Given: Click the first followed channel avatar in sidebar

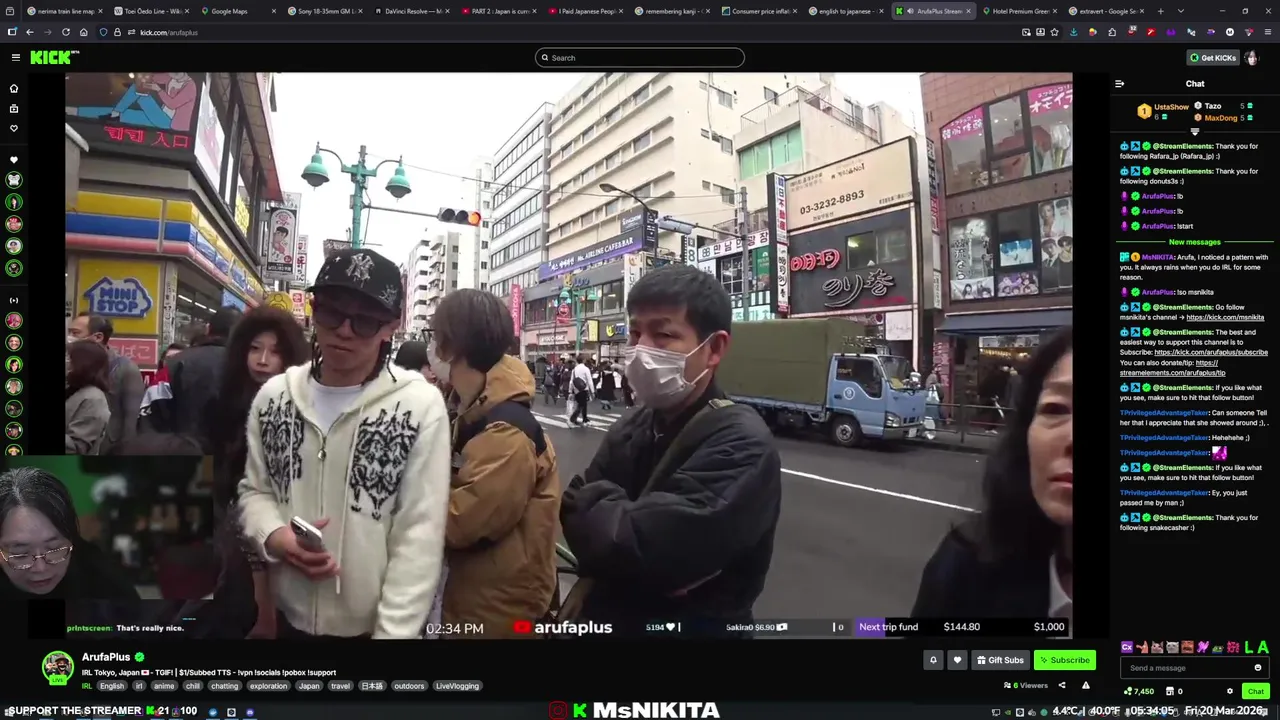Looking at the screenshot, I should [x=14, y=180].
